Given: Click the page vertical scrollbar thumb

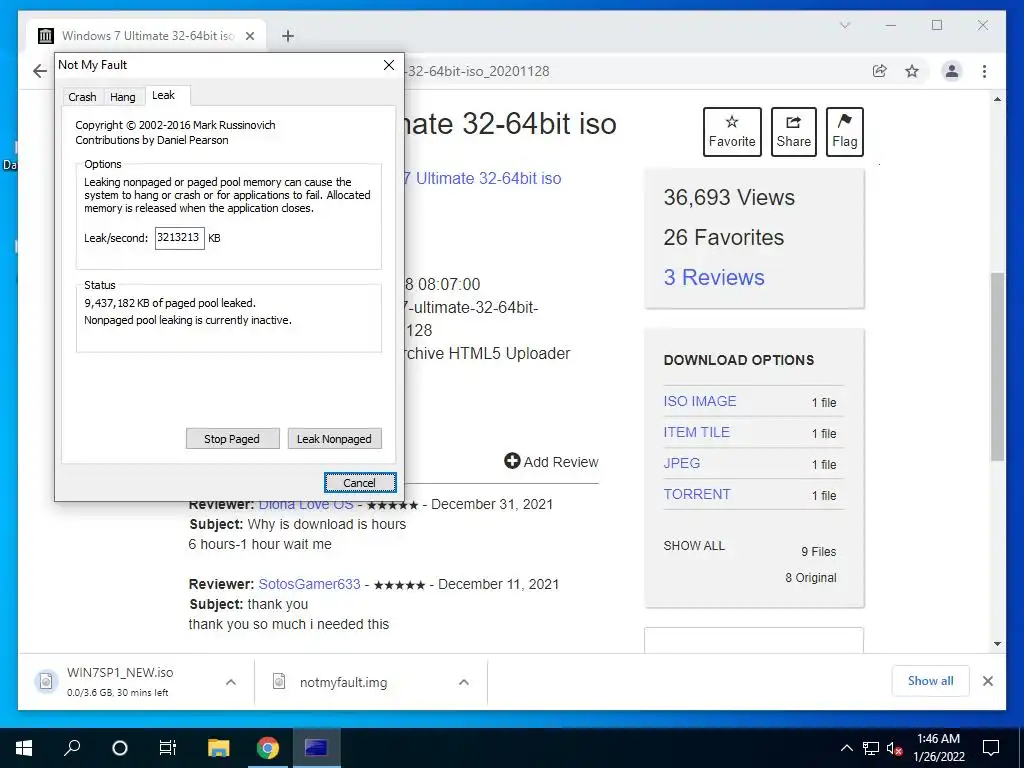Looking at the screenshot, I should point(997,366).
